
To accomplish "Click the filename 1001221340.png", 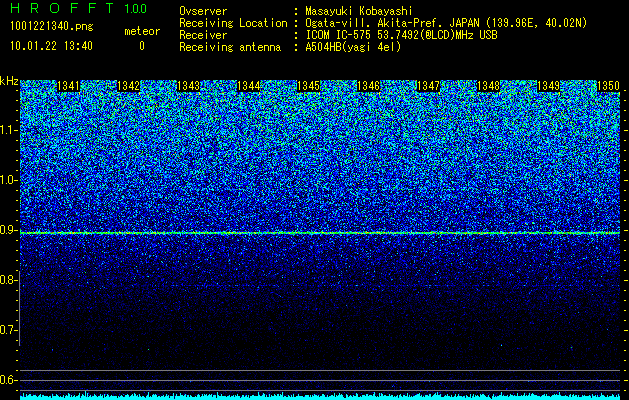I will click(52, 26).
